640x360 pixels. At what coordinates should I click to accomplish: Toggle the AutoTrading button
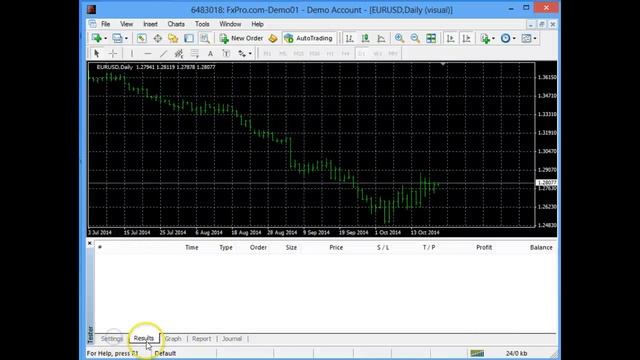[309, 38]
